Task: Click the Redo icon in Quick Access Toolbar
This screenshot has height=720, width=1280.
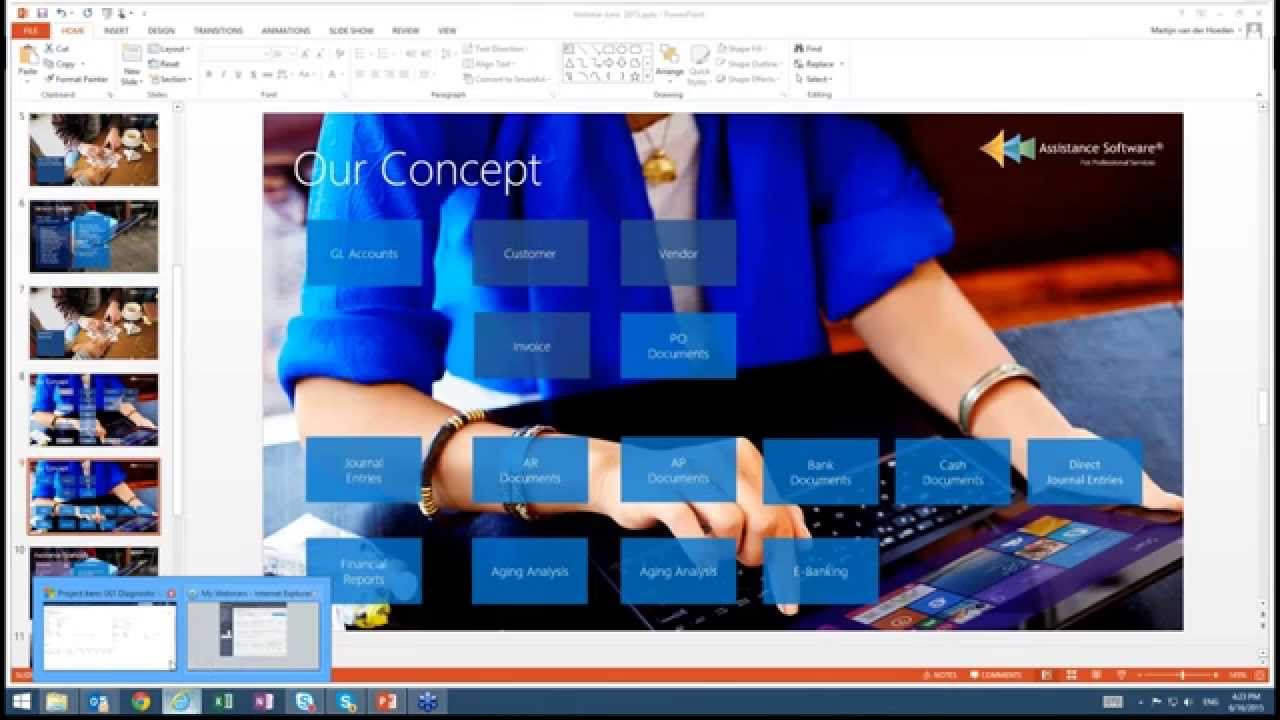Action: (88, 13)
